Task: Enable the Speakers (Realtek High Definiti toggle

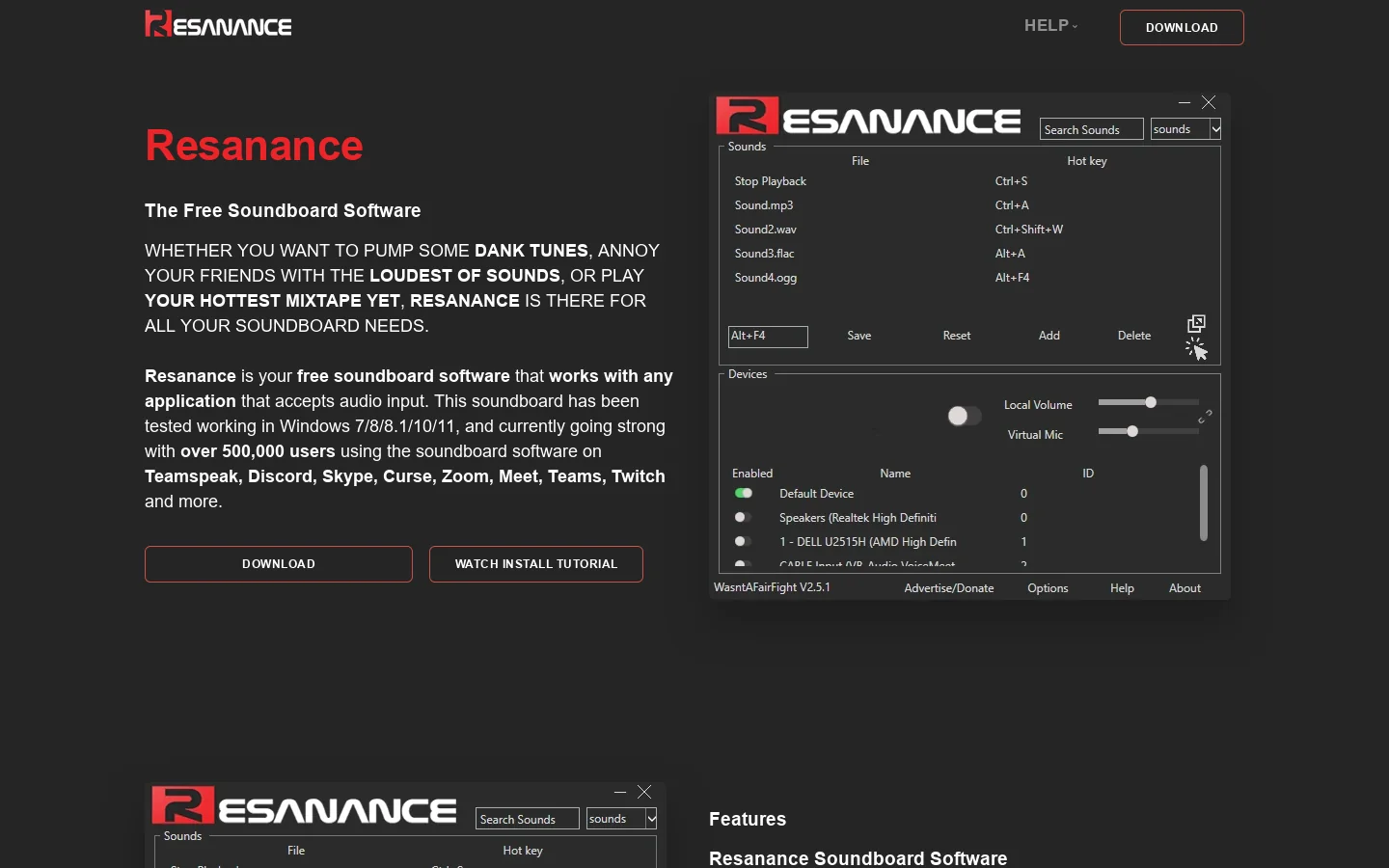Action: tap(743, 517)
